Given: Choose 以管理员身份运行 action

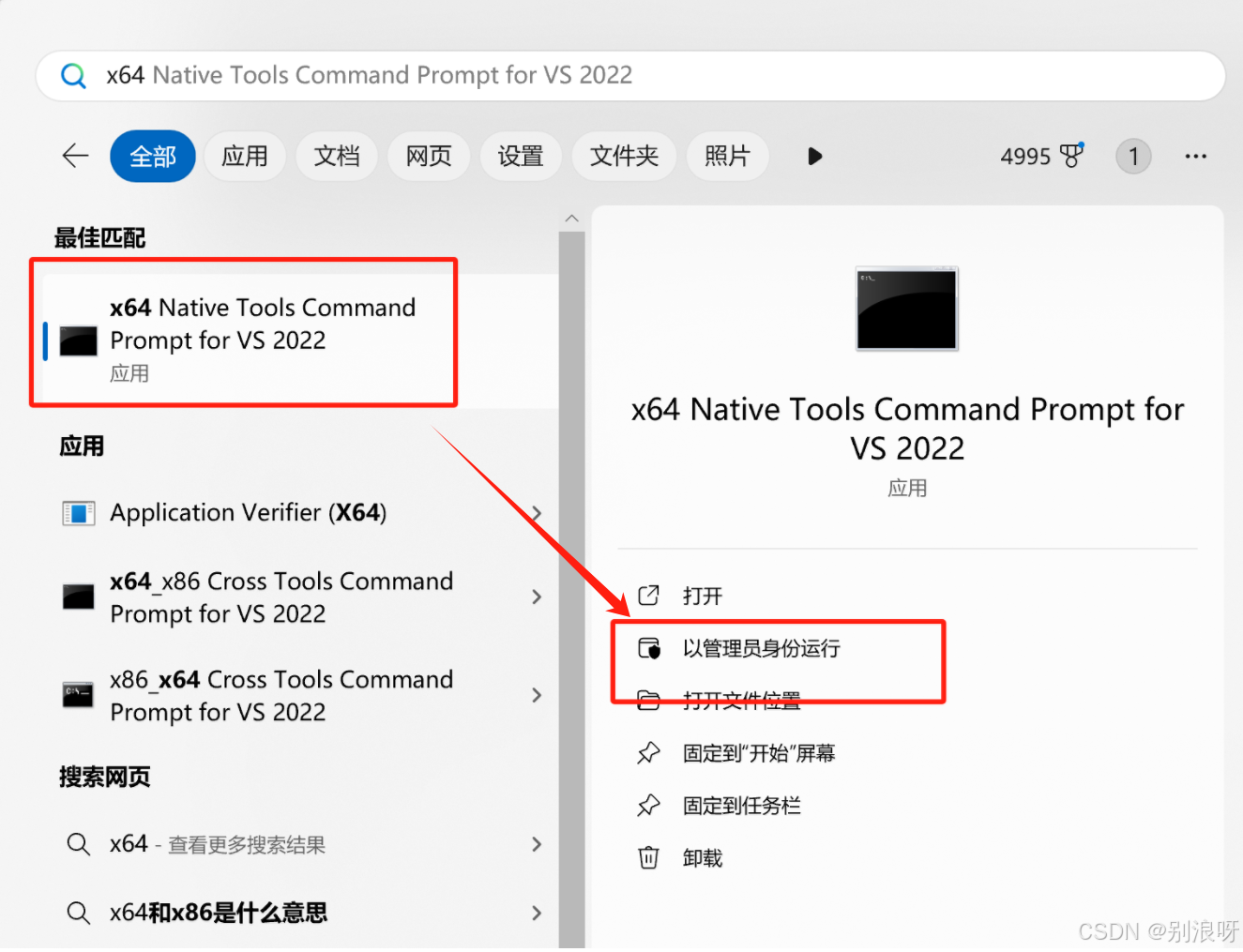Looking at the screenshot, I should click(761, 648).
